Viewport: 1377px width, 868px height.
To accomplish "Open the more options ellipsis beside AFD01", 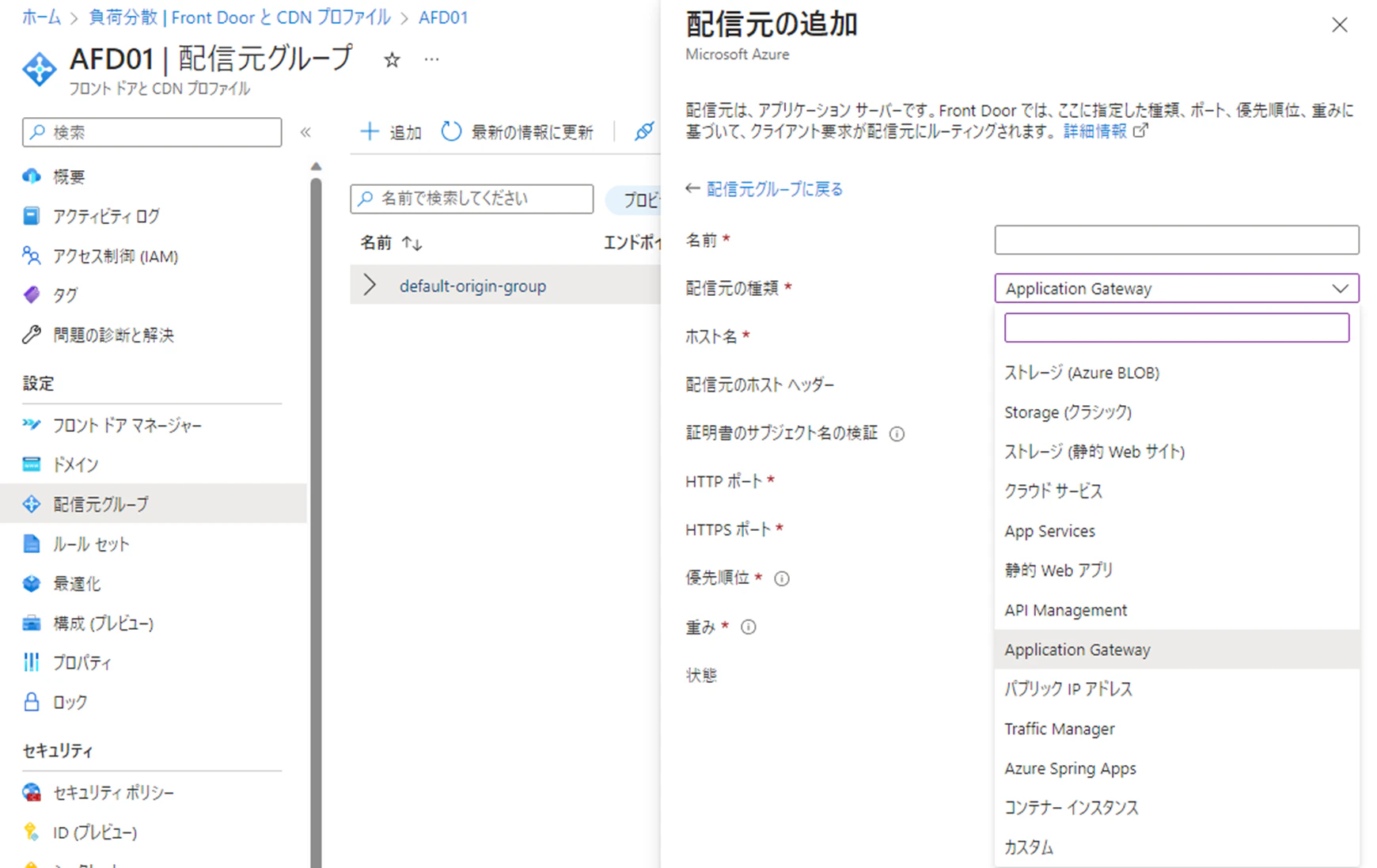I will pyautogui.click(x=431, y=59).
